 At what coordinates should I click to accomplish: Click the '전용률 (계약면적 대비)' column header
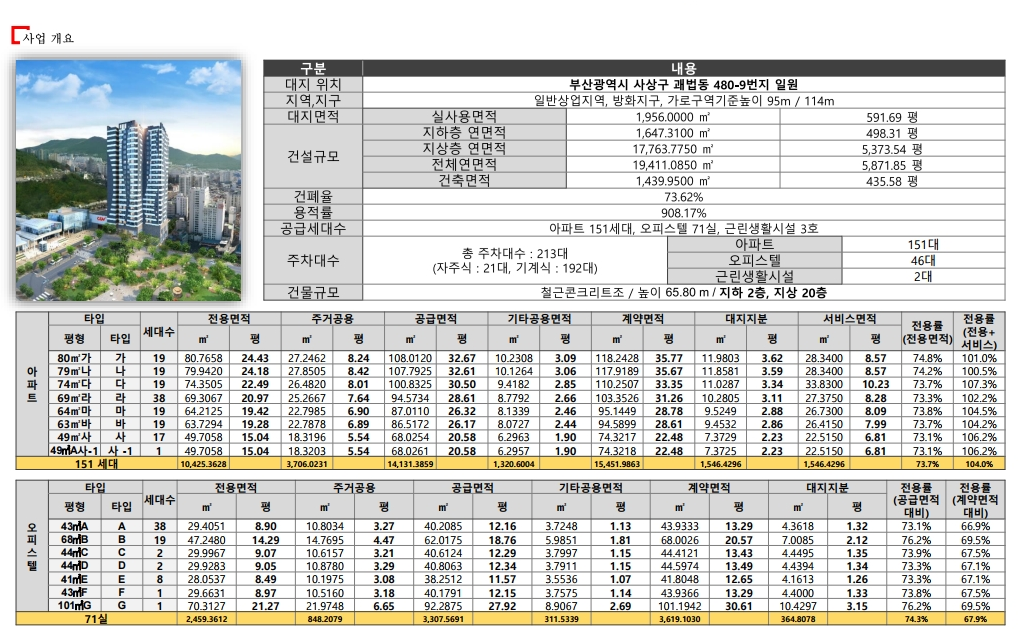tap(976, 500)
